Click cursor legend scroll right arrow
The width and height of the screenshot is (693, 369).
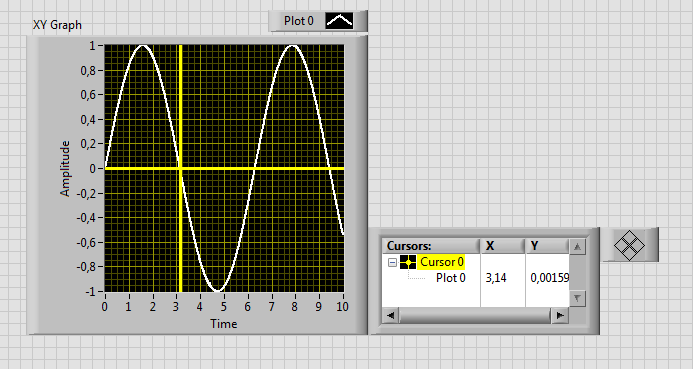point(560,316)
